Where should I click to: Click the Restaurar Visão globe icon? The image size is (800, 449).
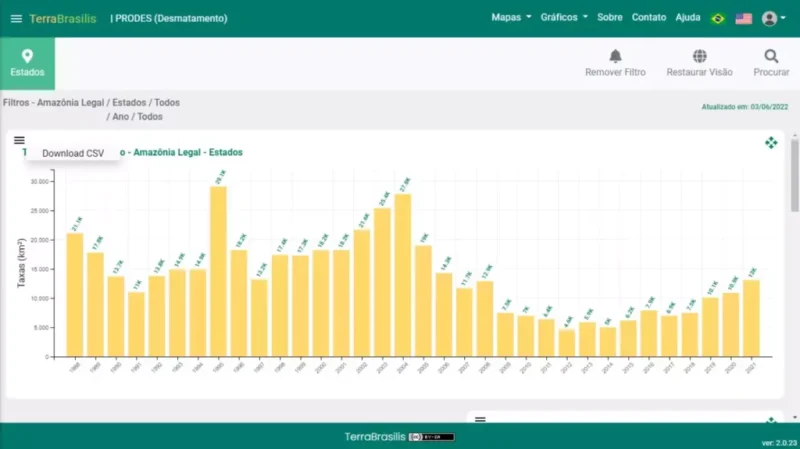(699, 56)
